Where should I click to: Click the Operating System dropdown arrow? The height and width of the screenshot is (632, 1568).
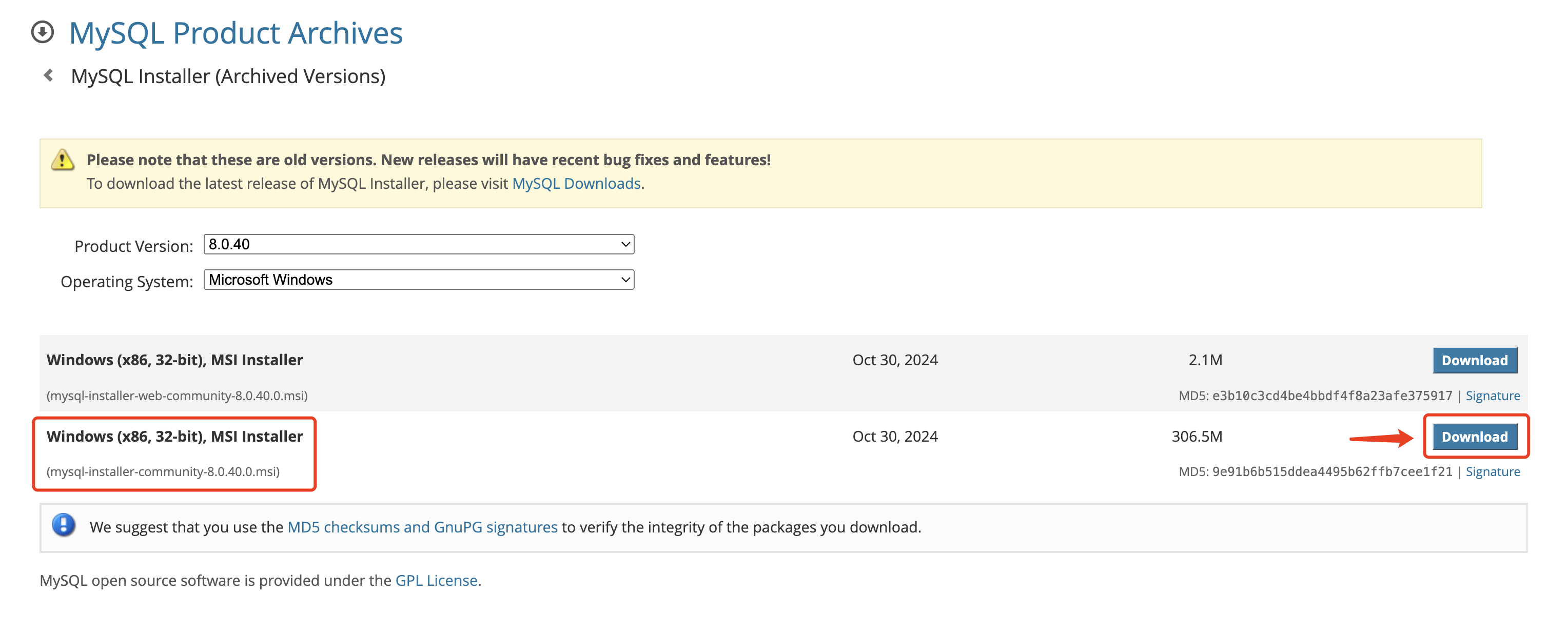click(625, 280)
